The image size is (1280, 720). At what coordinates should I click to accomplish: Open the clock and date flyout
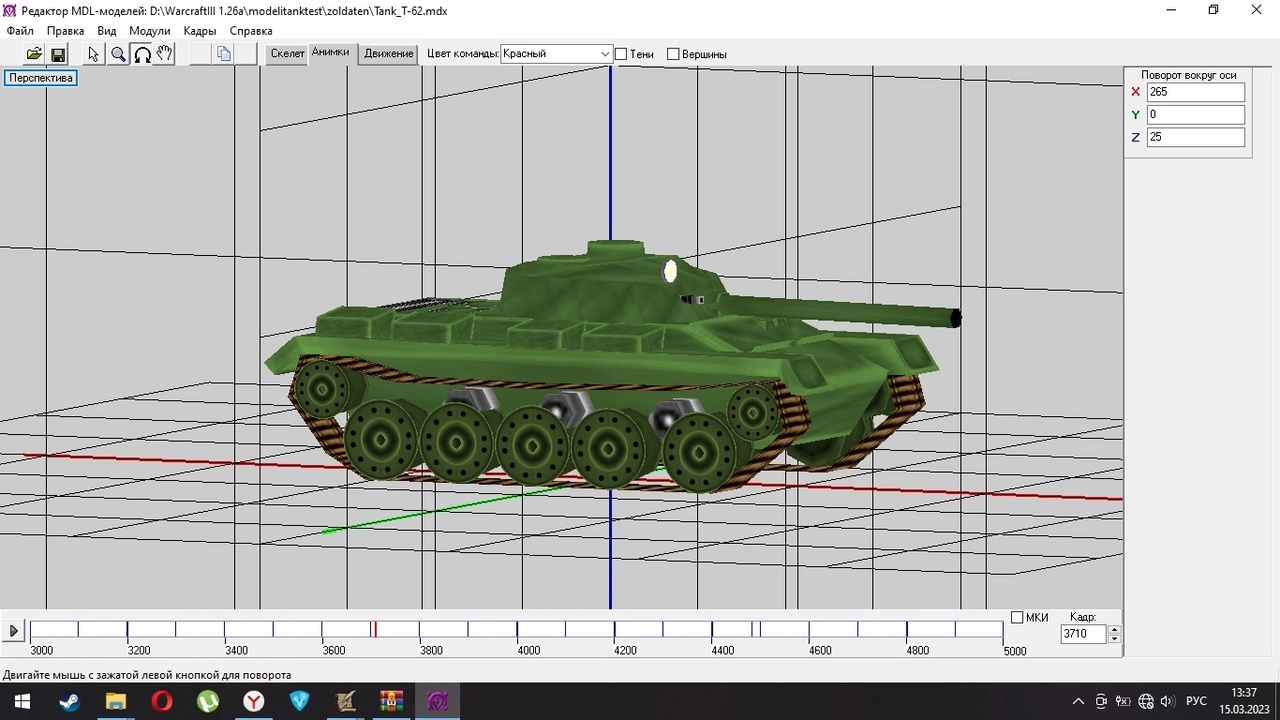(x=1244, y=701)
